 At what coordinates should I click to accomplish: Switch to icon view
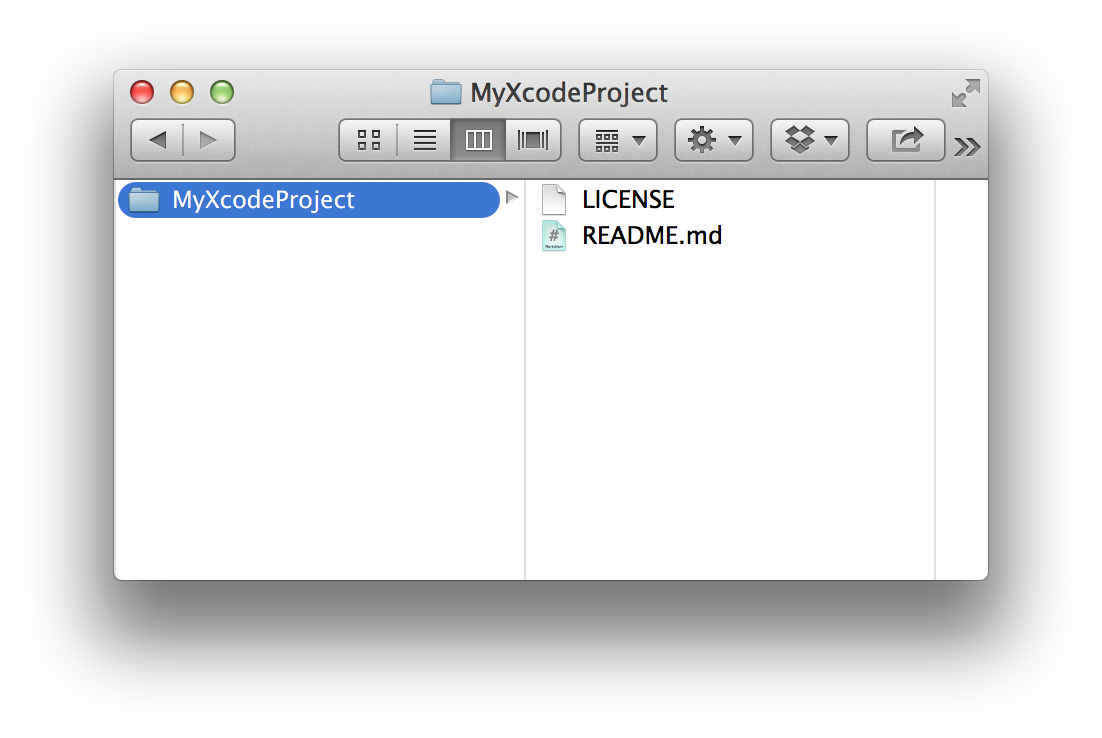[368, 140]
